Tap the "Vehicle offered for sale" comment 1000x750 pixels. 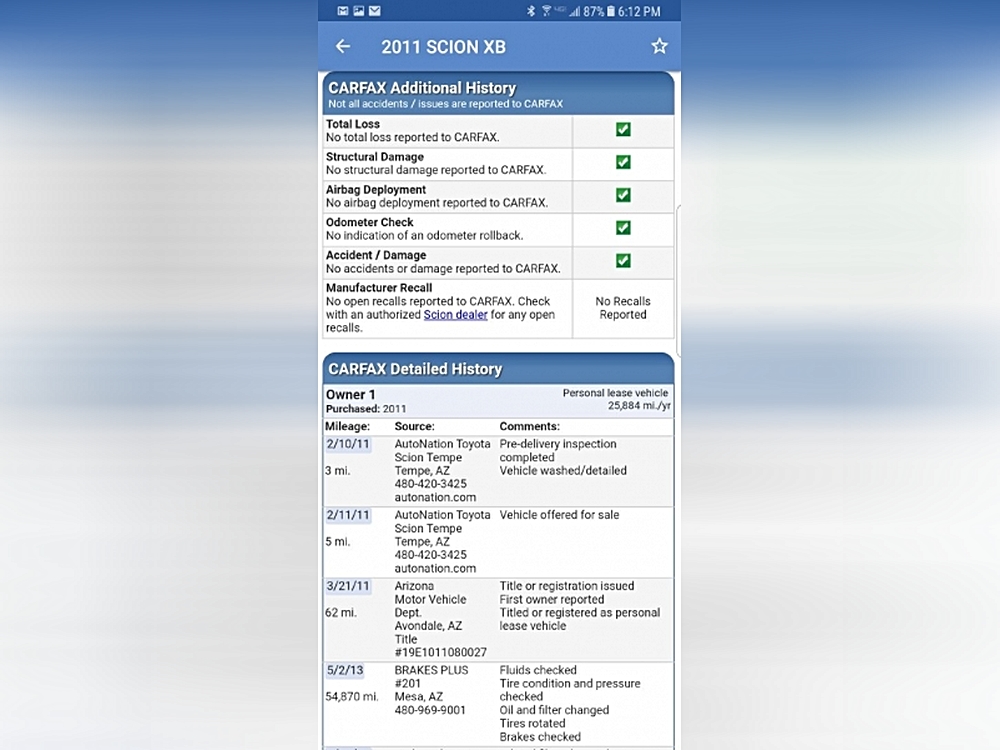point(559,515)
